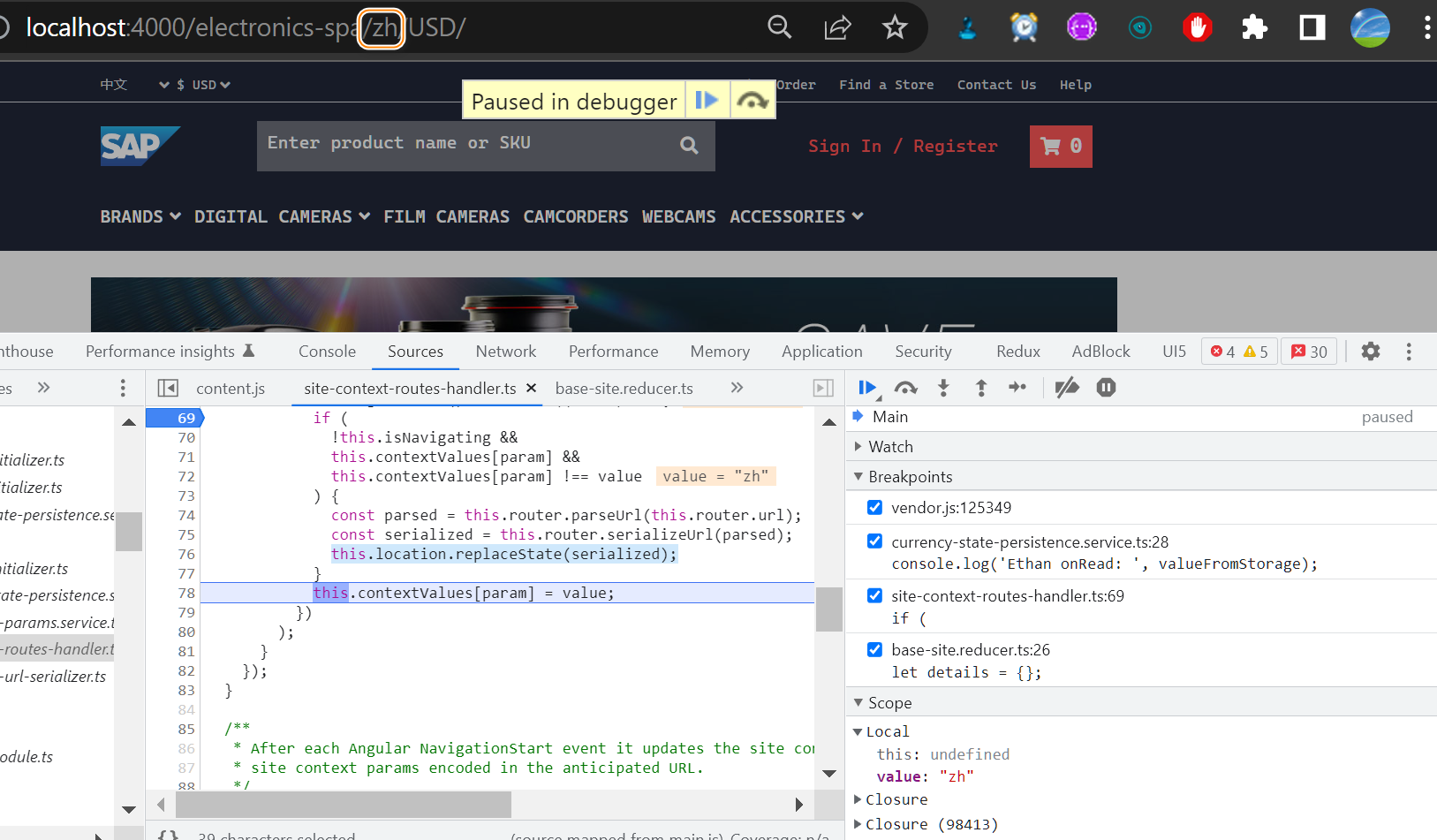Expand ACCESSORIES menu
Image resolution: width=1437 pixels, height=840 pixels.
point(796,216)
